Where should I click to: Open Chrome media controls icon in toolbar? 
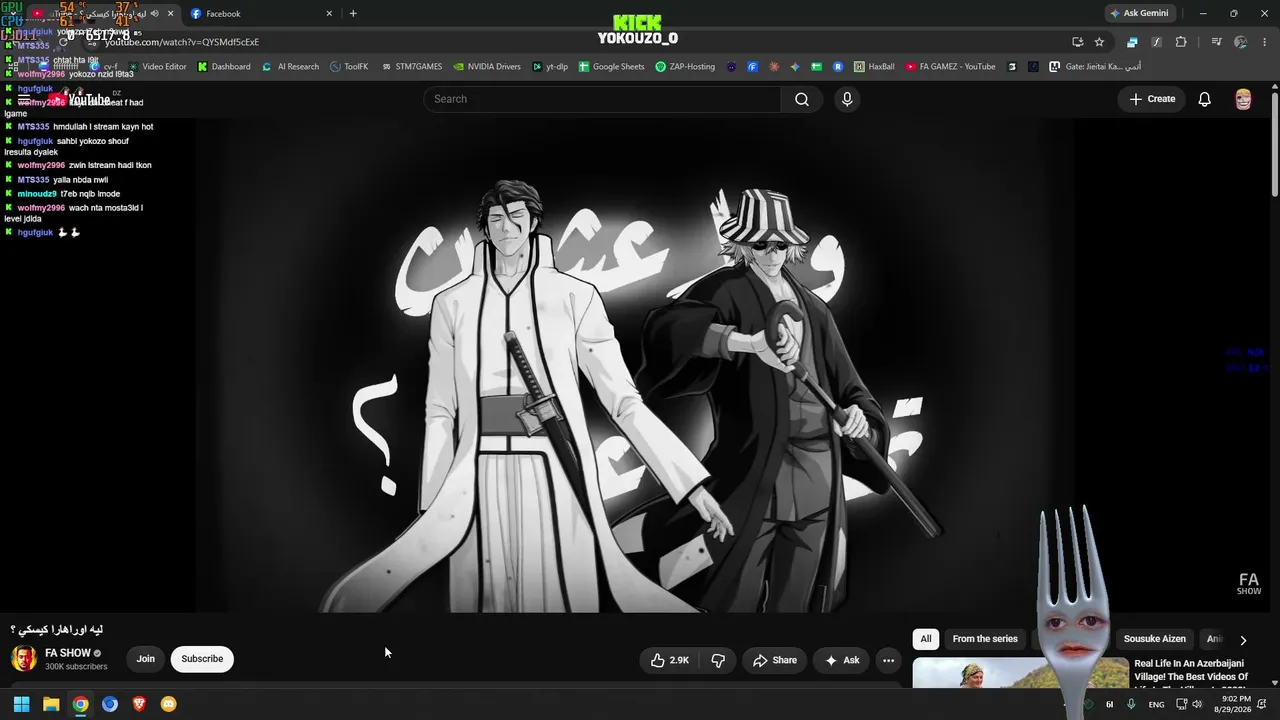pos(1216,42)
